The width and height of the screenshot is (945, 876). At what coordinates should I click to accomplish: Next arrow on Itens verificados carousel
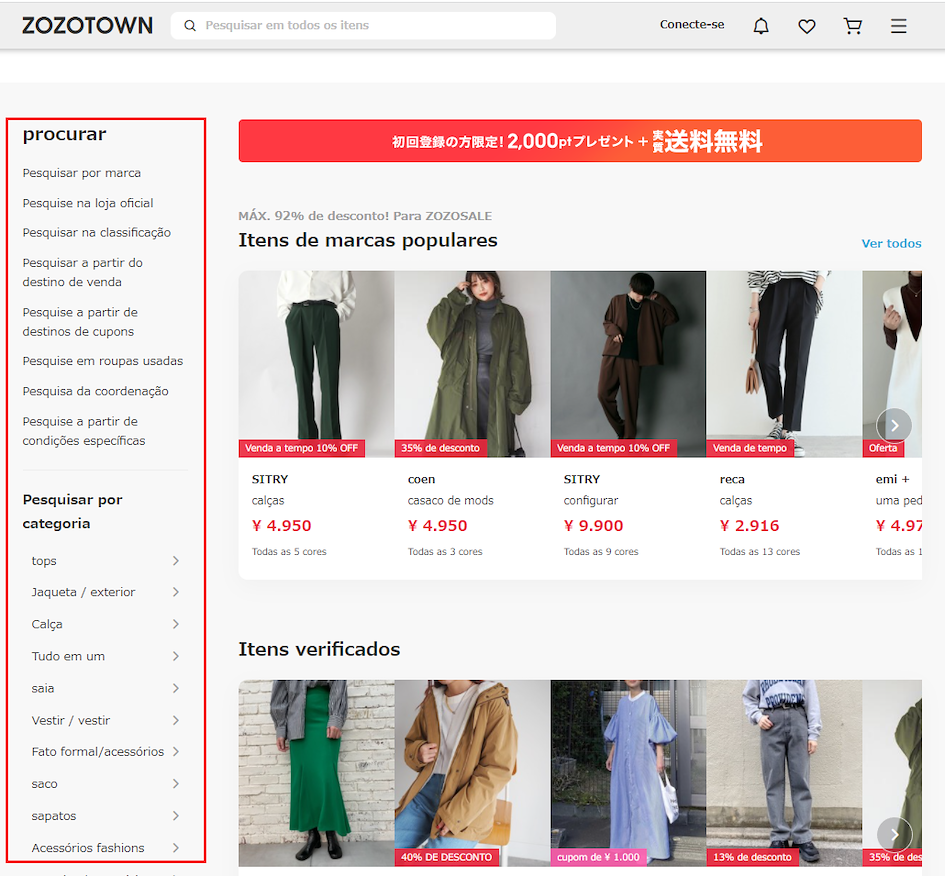coord(894,834)
